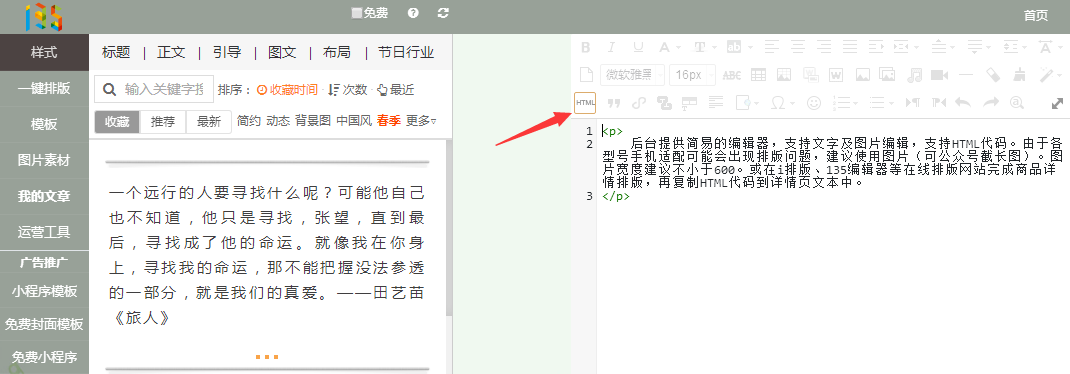Click the Word document import icon
Screen dimensions: 1070x374
(x=837, y=74)
